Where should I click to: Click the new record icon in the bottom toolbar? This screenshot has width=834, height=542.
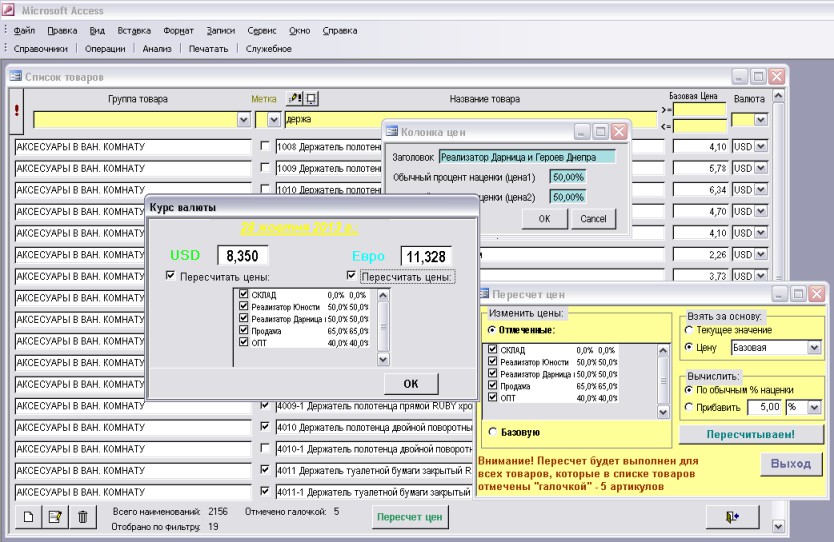pos(29,516)
